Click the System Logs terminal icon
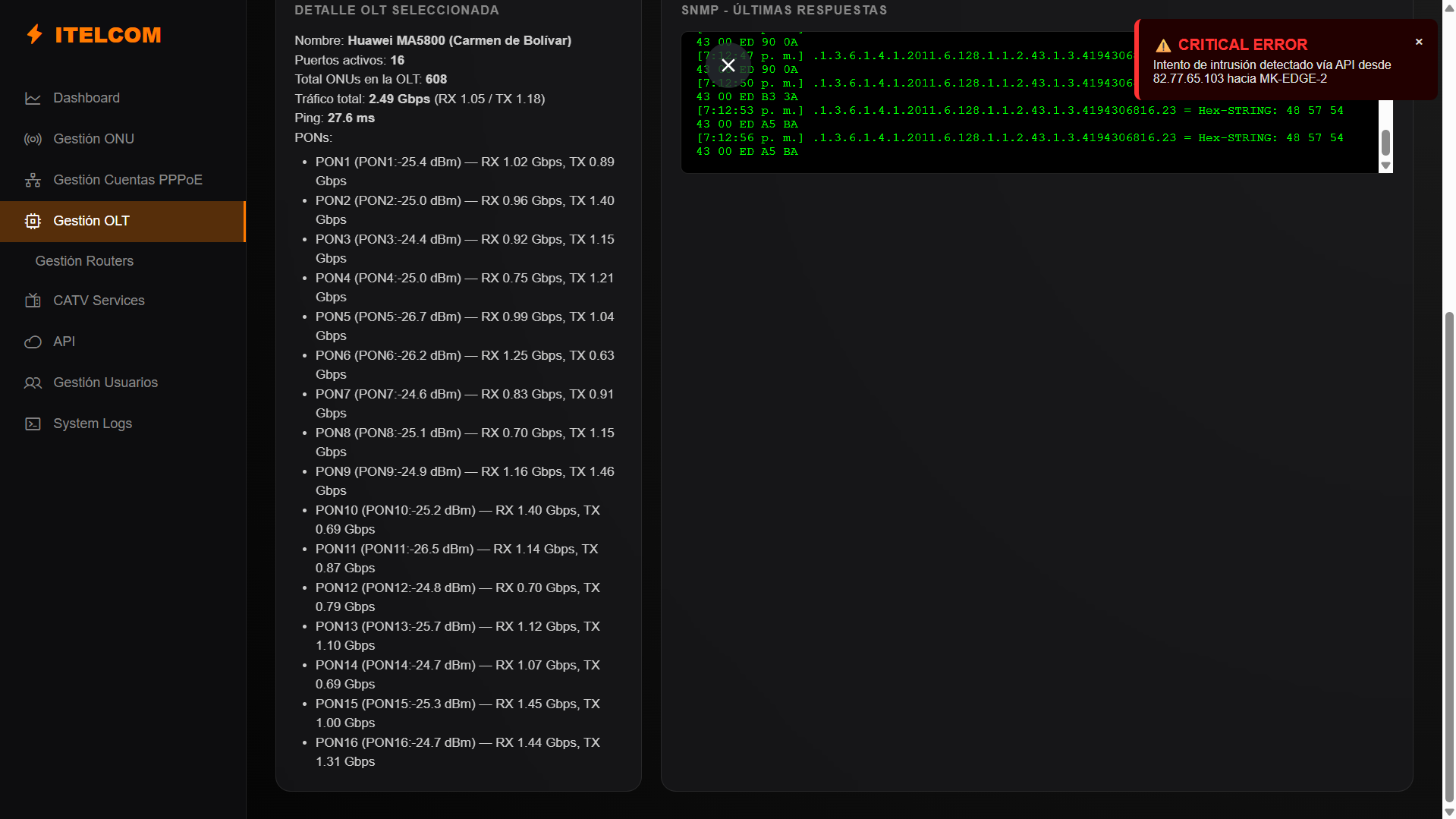This screenshot has height=819, width=1456. click(x=33, y=424)
